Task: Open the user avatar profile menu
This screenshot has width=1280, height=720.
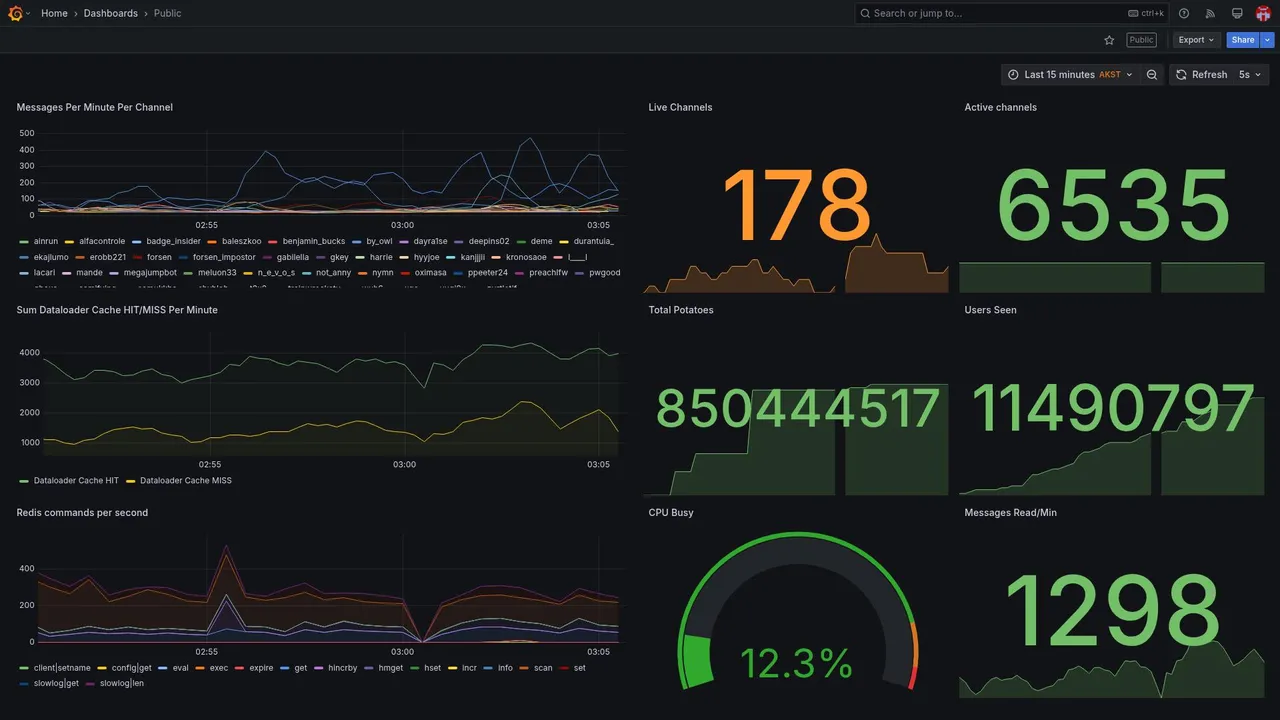Action: pyautogui.click(x=1263, y=13)
